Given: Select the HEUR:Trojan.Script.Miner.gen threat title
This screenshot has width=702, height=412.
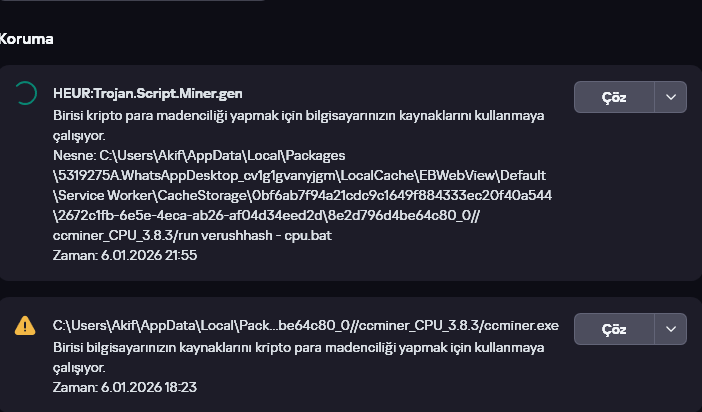Looking at the screenshot, I should (x=148, y=93).
